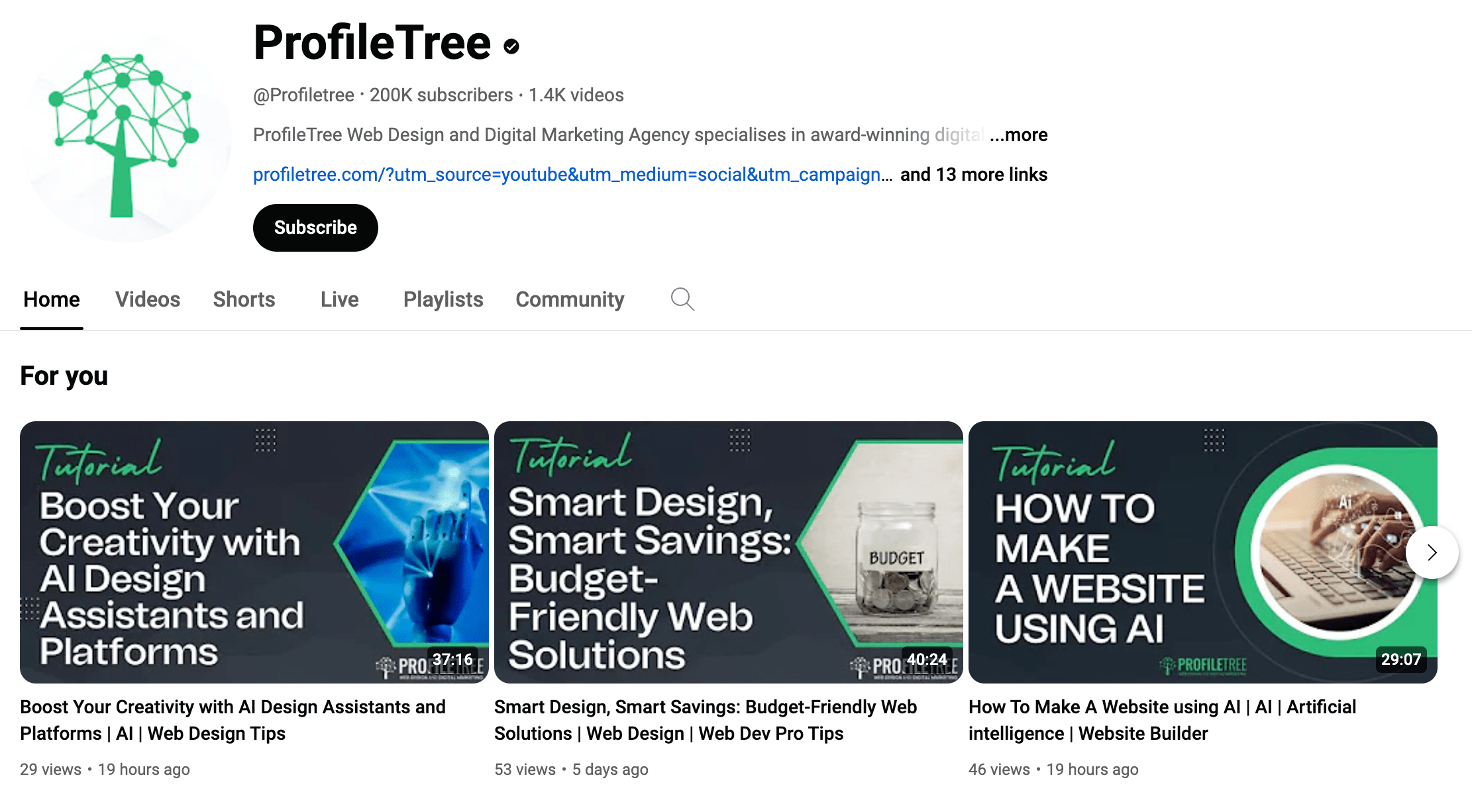Open the Live tab

(340, 299)
